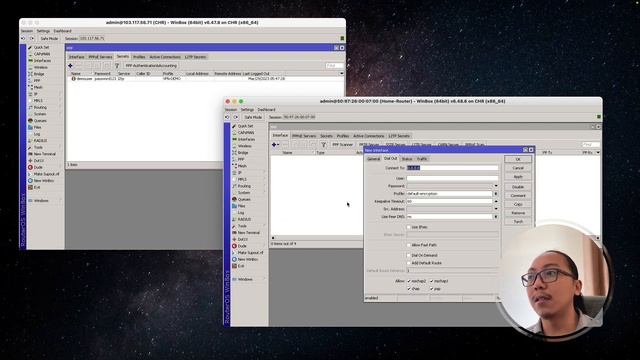
Task: Open Make Supout.rif in the Home-Router sidebar
Action: pos(250,253)
